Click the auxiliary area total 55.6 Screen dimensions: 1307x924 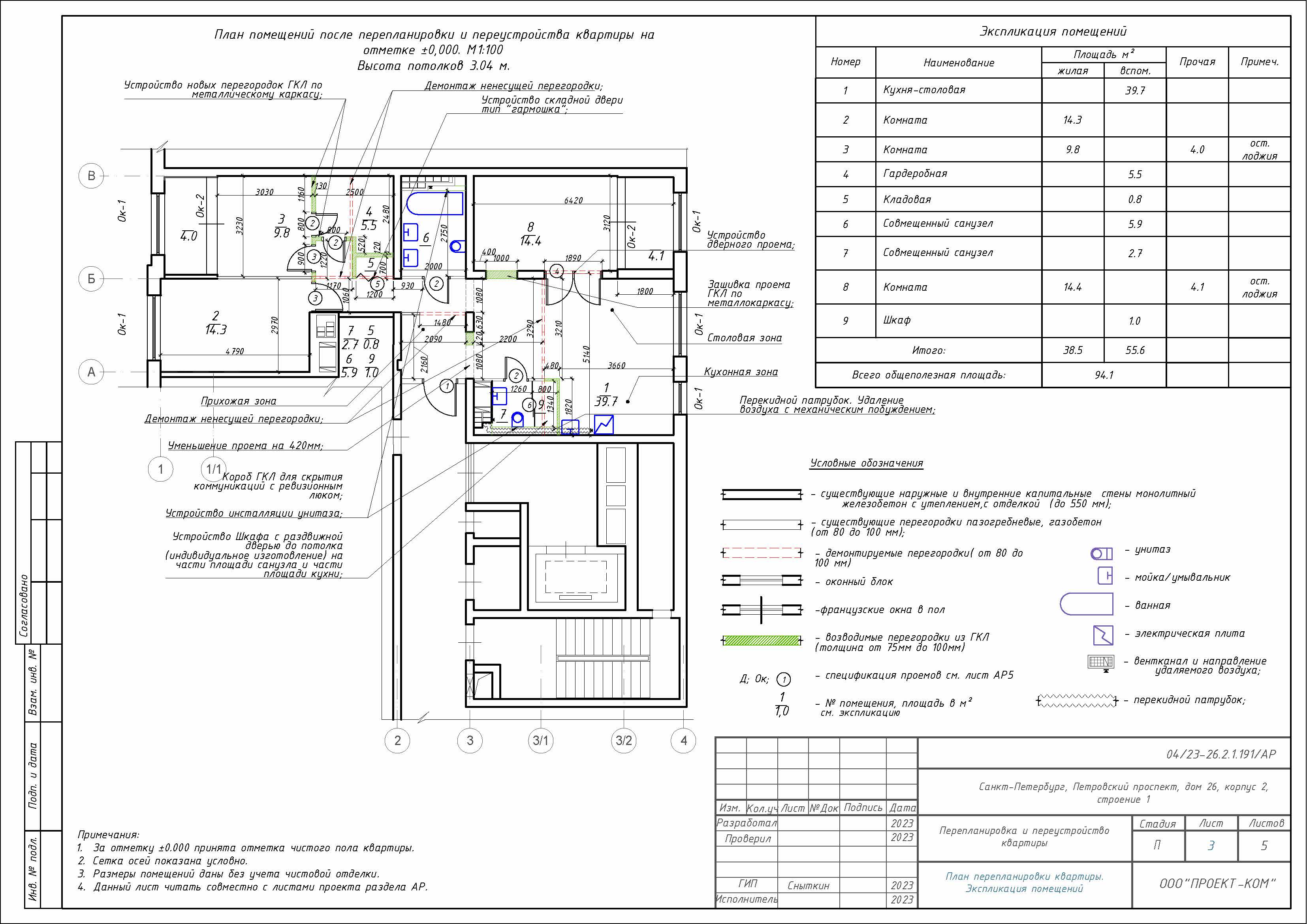pyautogui.click(x=1134, y=351)
